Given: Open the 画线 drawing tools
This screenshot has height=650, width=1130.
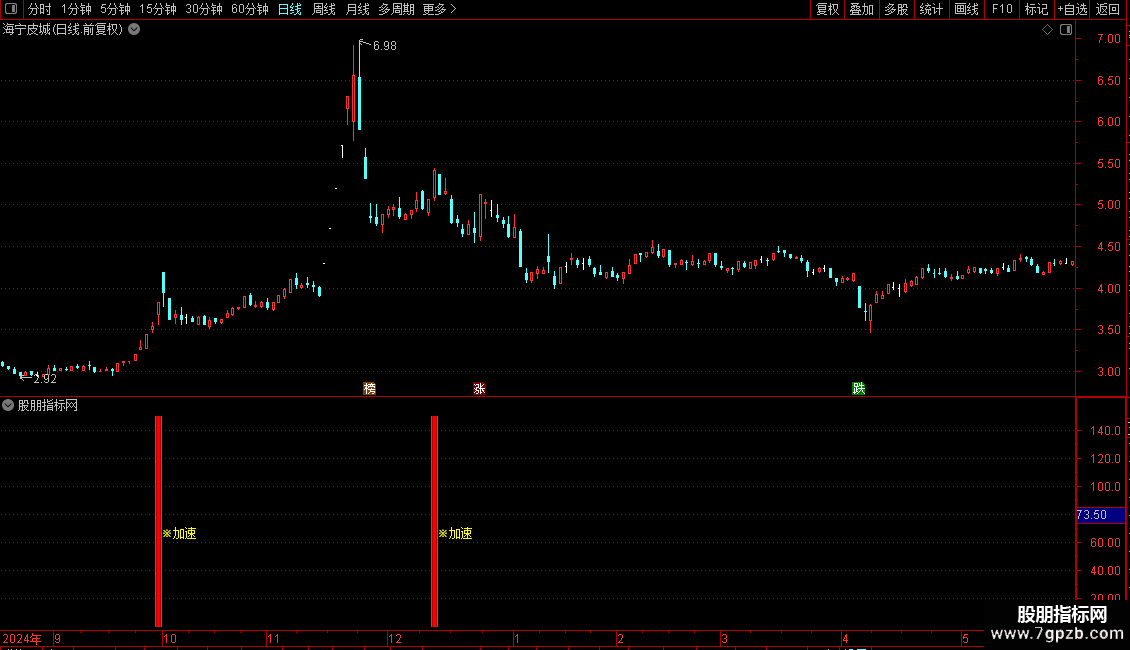Looking at the screenshot, I should 966,9.
